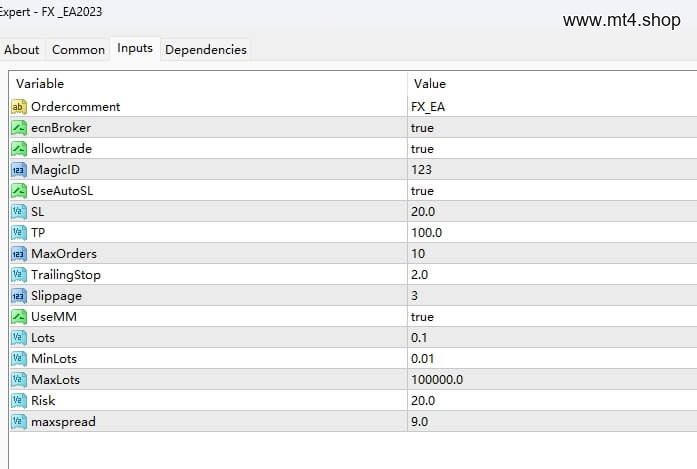
Task: Open the UseMM value dropdown
Action: (552, 317)
